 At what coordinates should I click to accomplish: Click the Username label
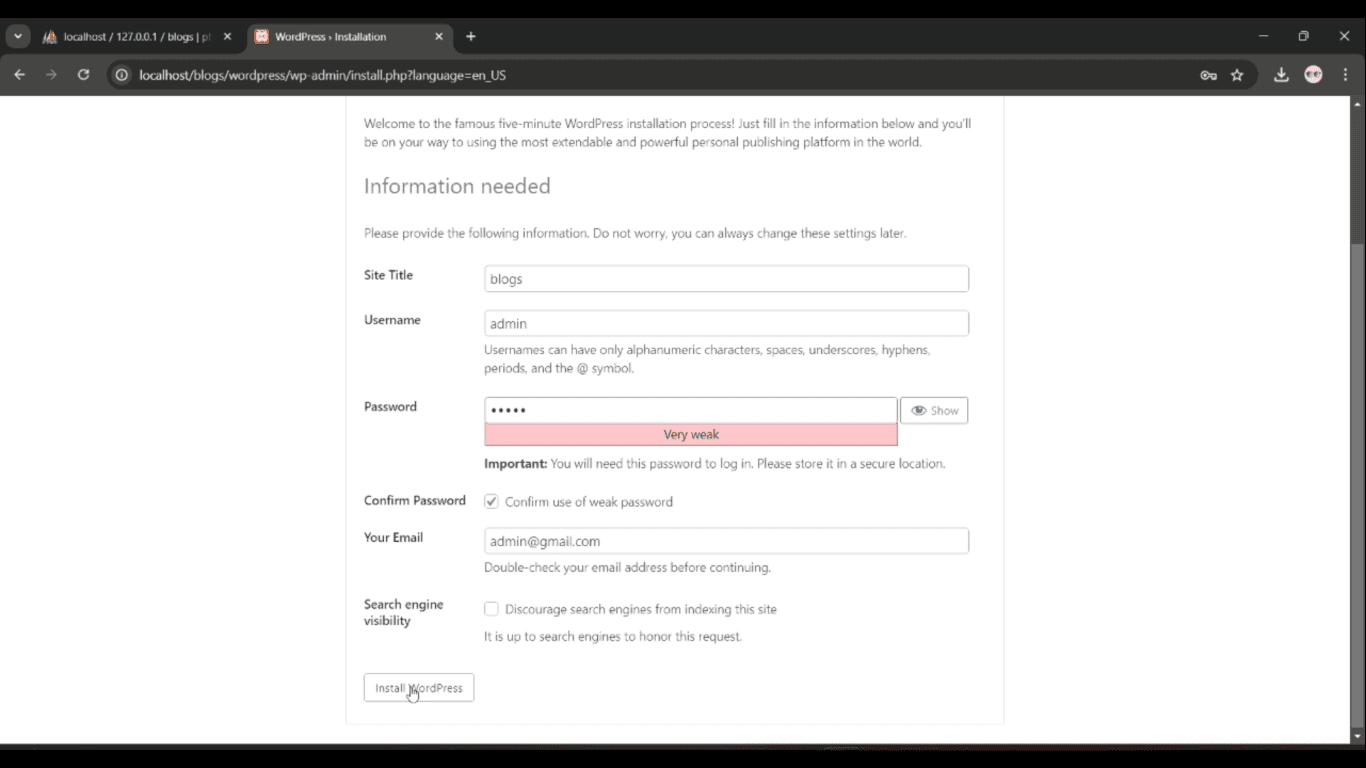click(x=392, y=320)
